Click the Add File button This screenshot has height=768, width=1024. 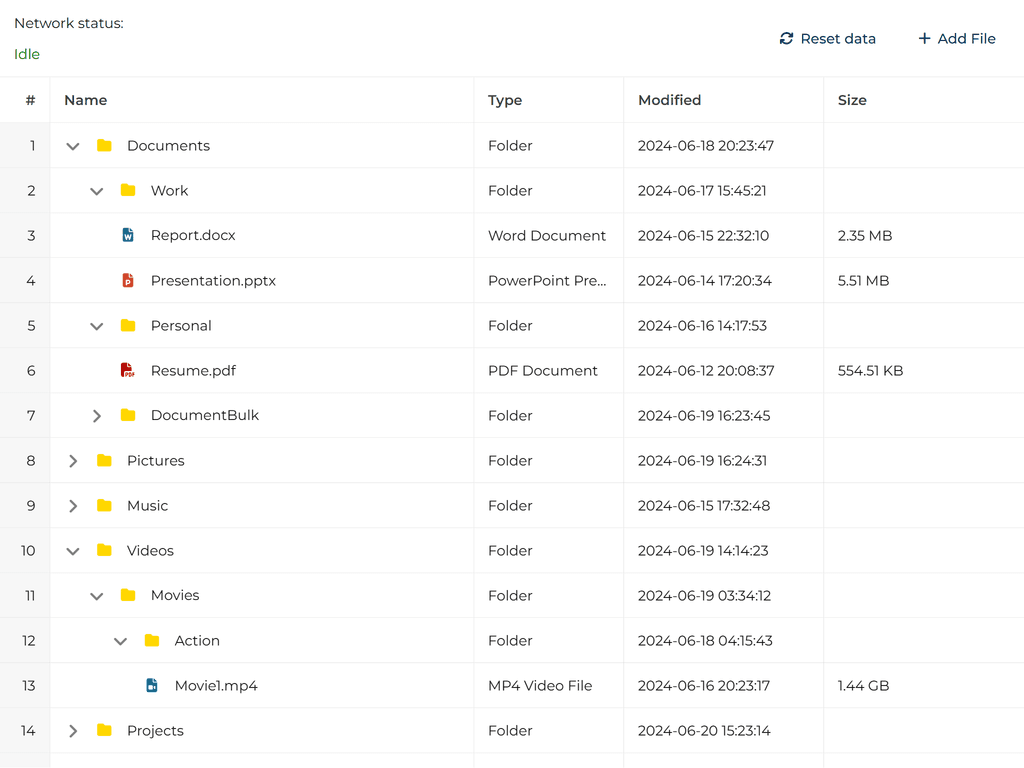click(x=957, y=38)
